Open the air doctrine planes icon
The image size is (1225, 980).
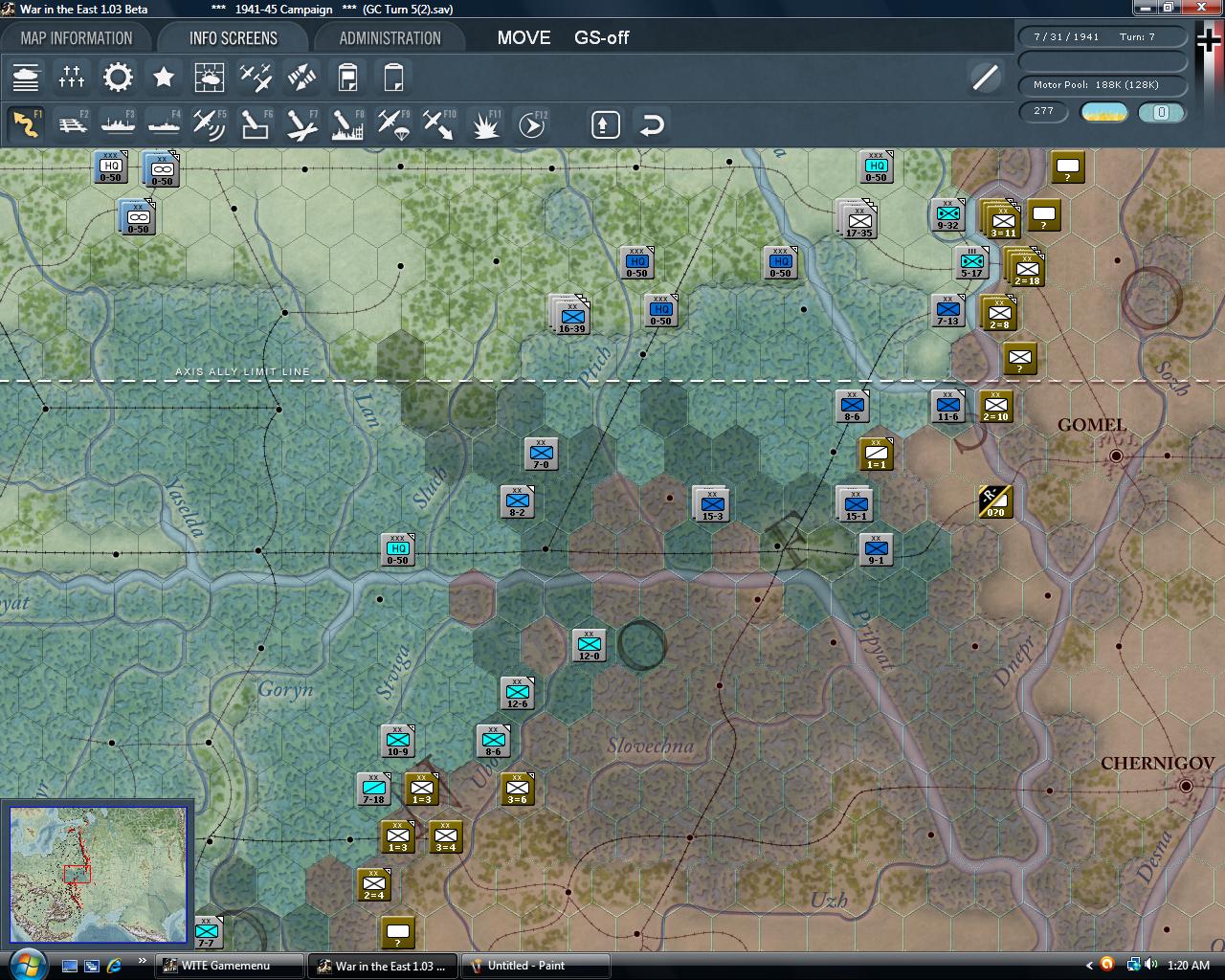click(x=256, y=78)
